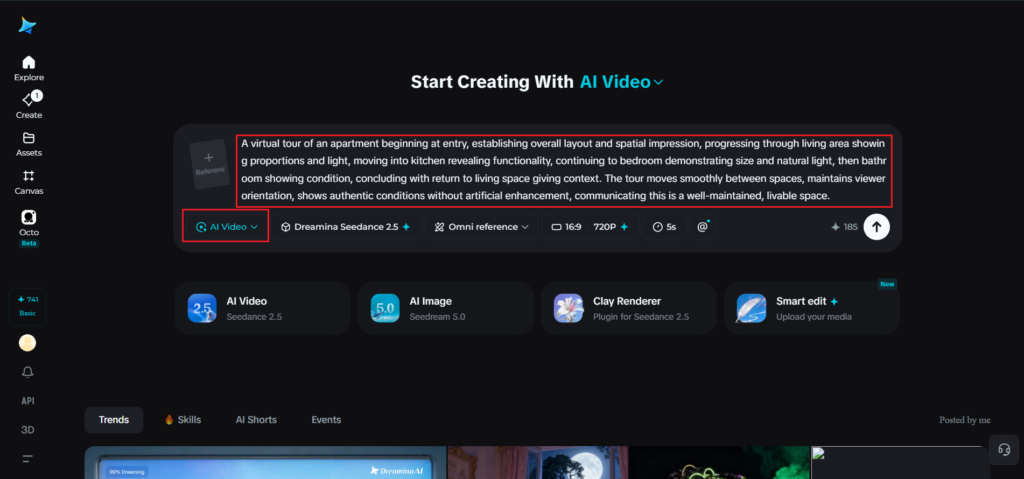Select the Clay Renderer plugin card
This screenshot has height=479, width=1024.
[x=628, y=308]
